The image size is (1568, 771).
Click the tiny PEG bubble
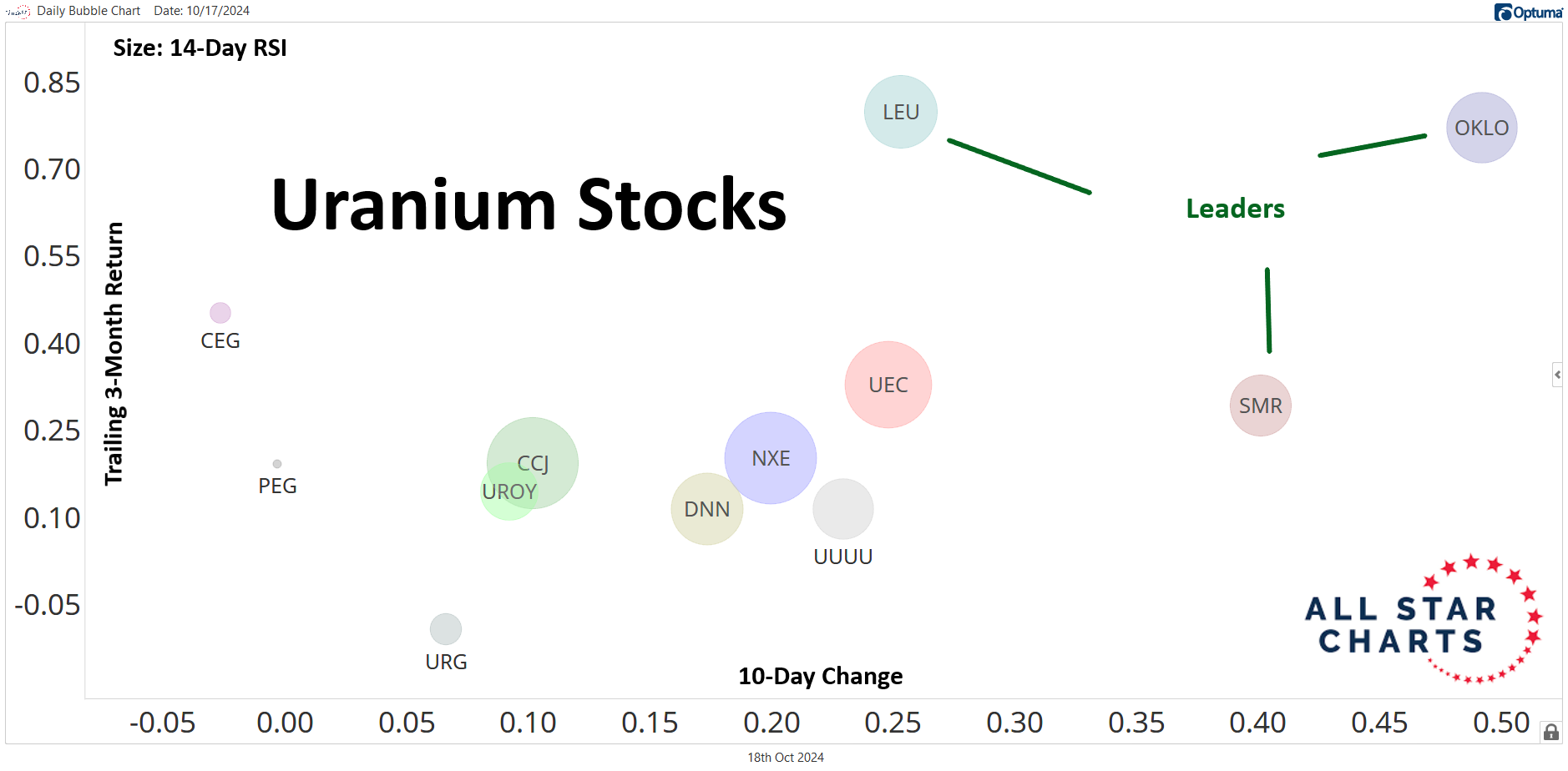point(277,464)
